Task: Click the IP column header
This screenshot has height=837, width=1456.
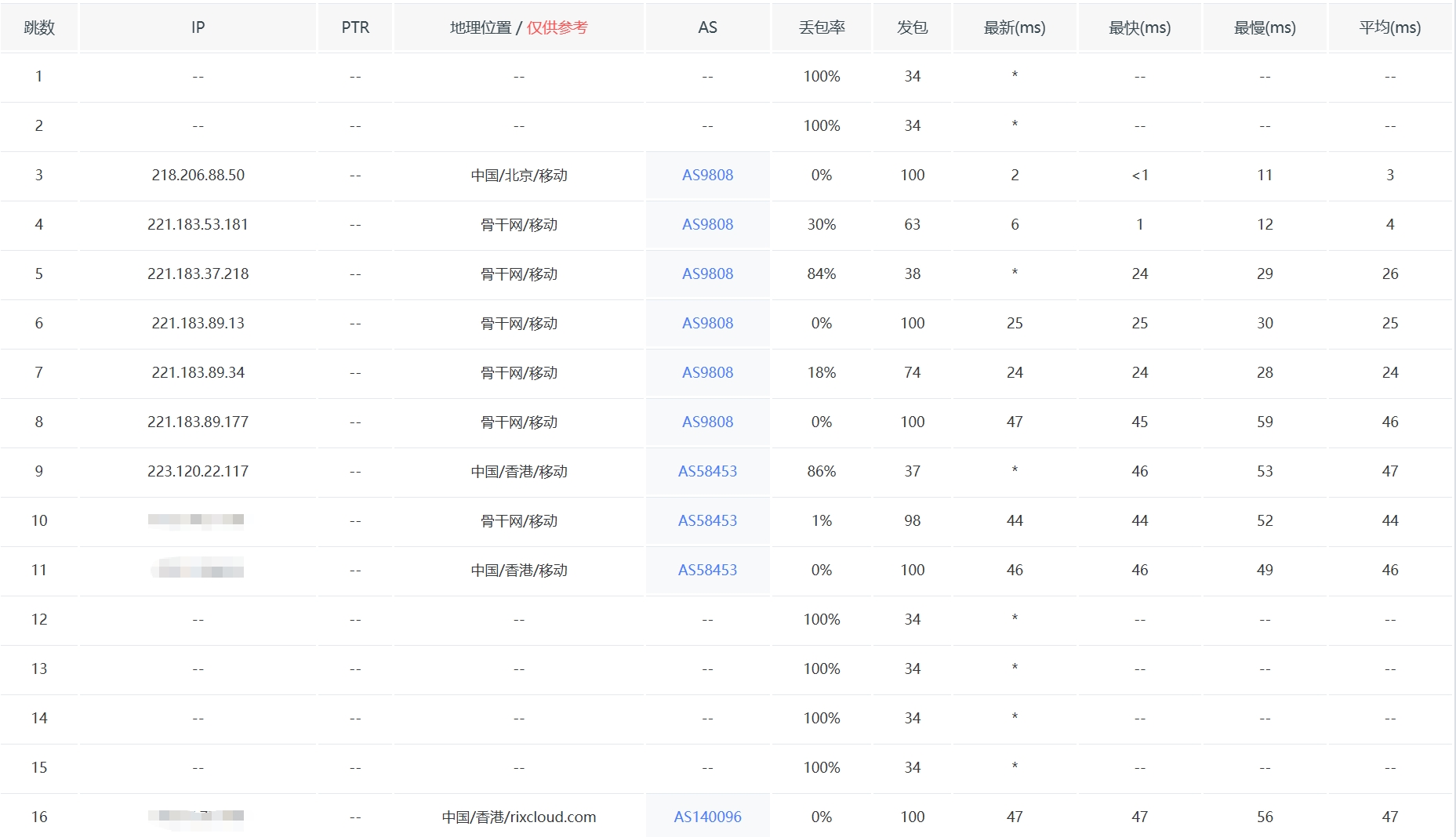Action: pyautogui.click(x=198, y=27)
